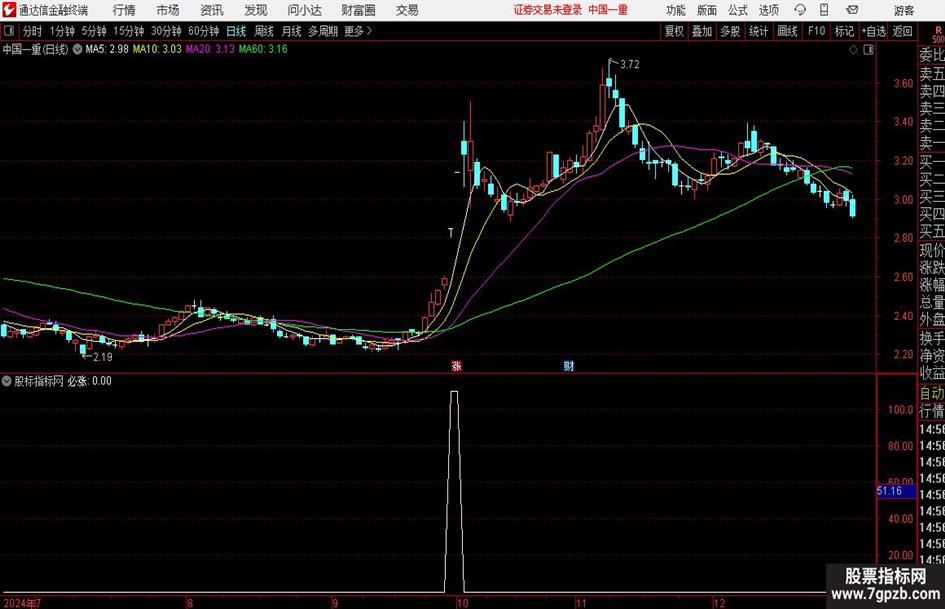Open the 行情 menu

coord(124,10)
